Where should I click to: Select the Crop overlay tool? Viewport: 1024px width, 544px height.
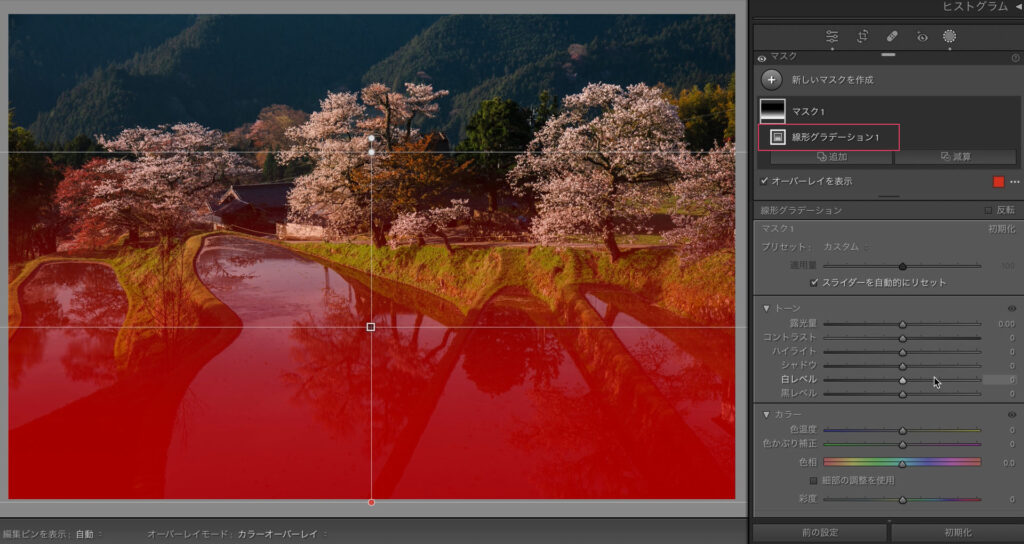tap(862, 36)
